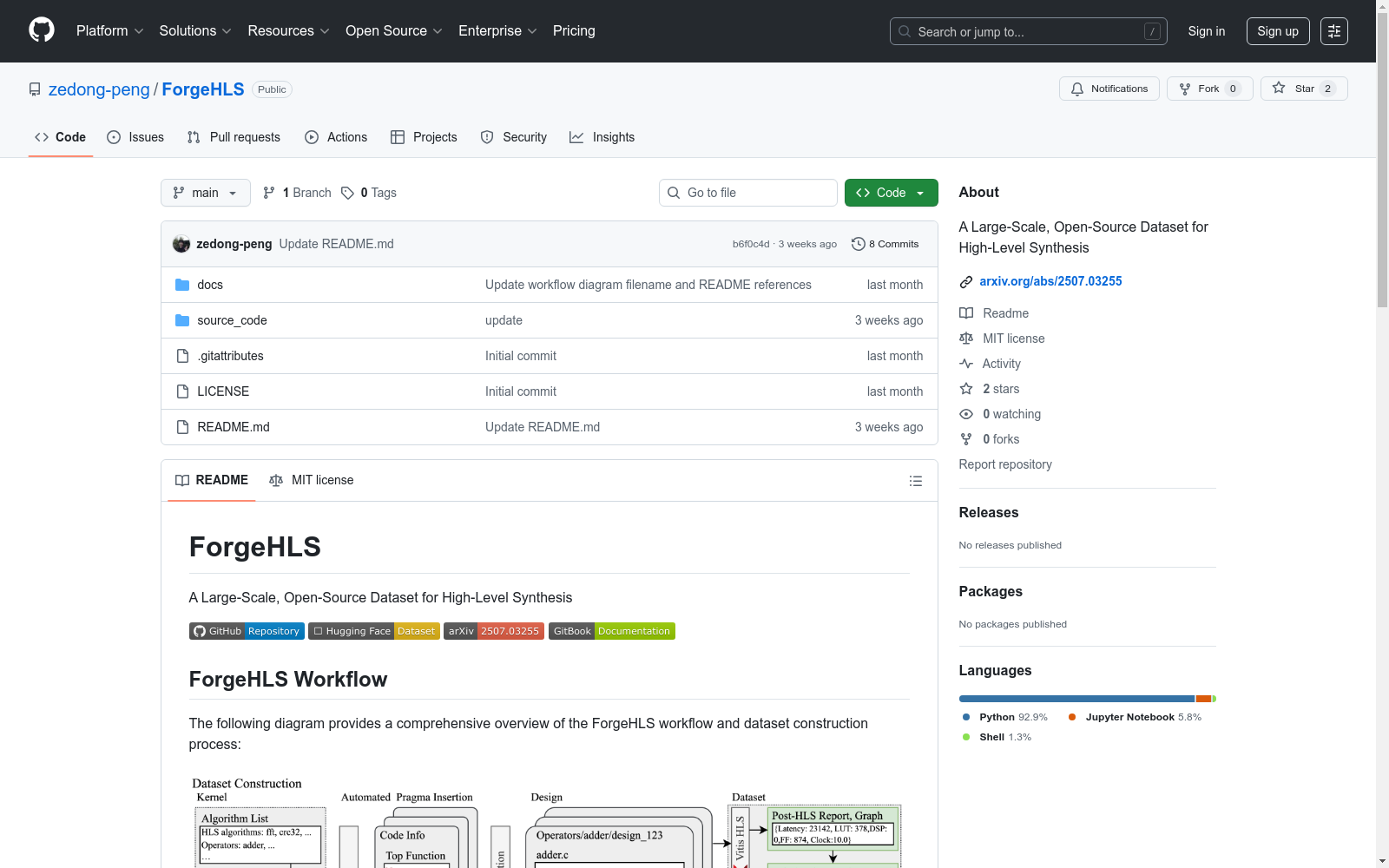Screen dimensions: 1389x868
Task: Open the arxiv.org/abs/2507.03255 link
Action: tap(1050, 281)
